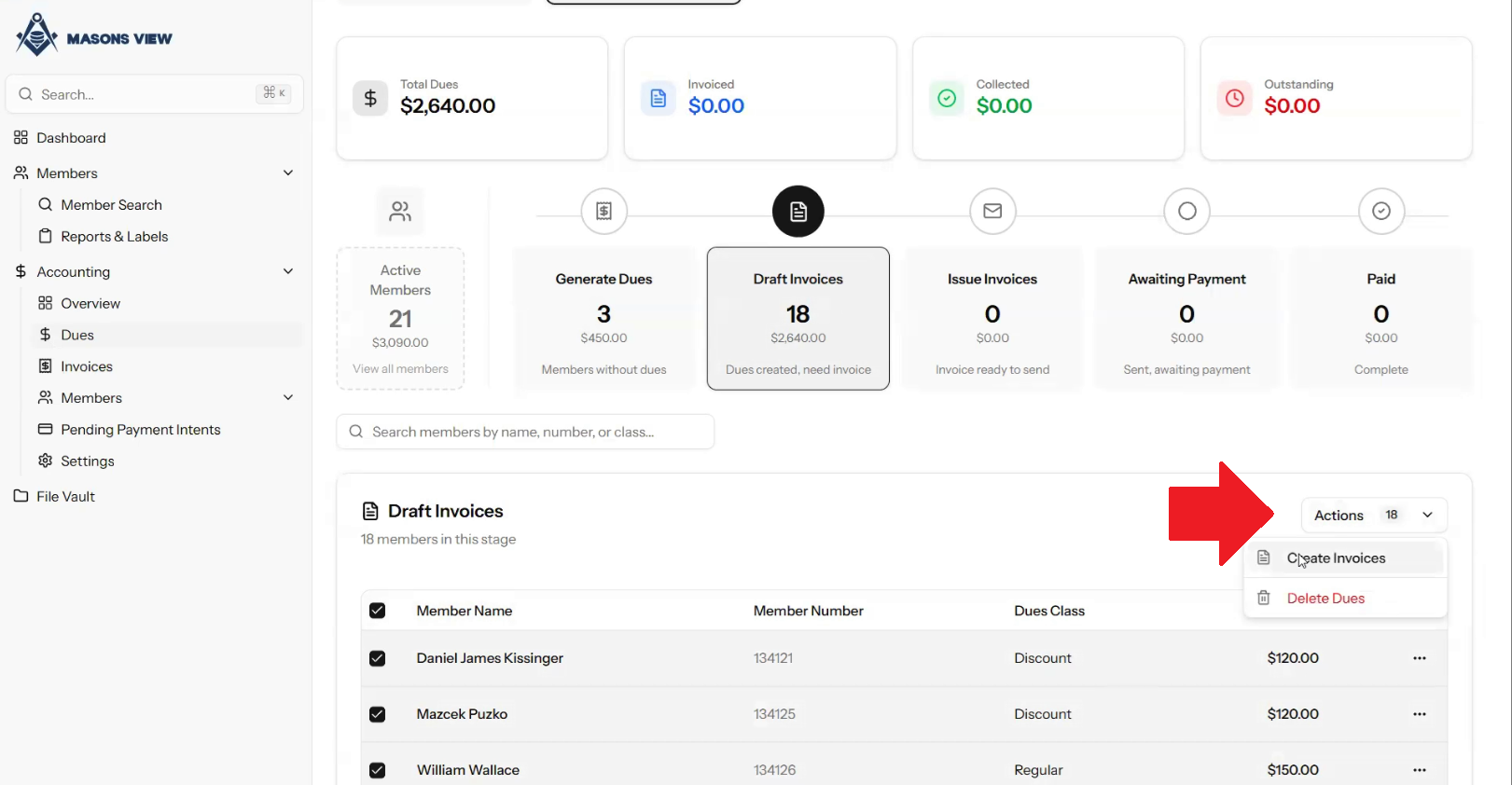Open the File Vault sidebar item
This screenshot has height=785, width=1512.
65,497
